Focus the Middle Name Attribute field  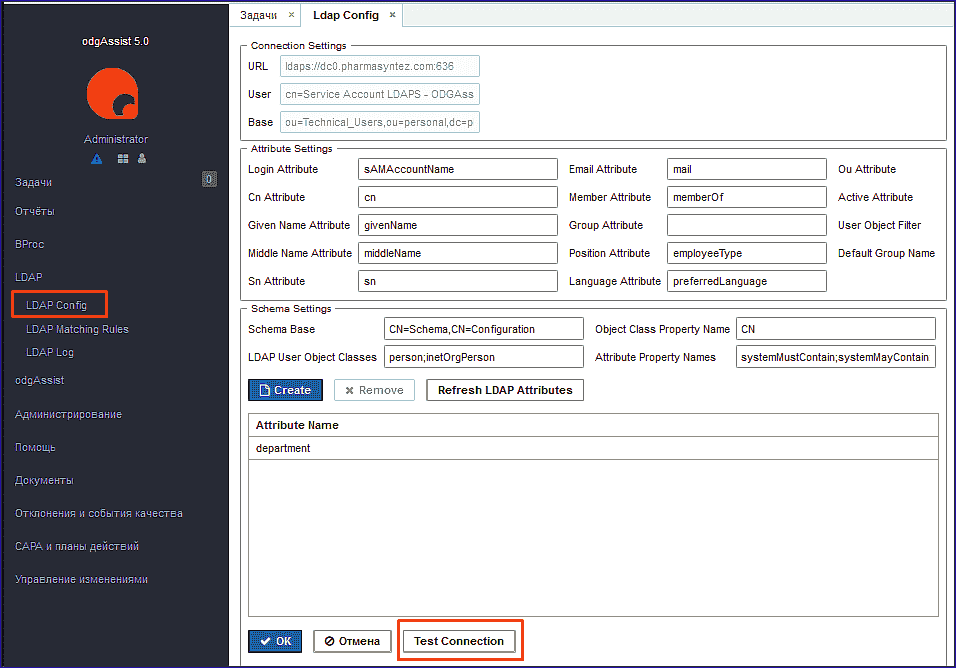458,254
